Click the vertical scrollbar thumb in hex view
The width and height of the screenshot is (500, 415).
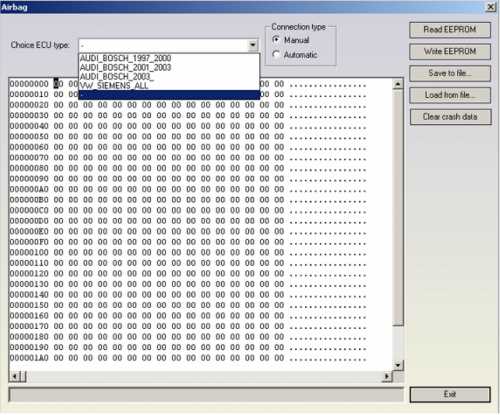[x=397, y=207]
